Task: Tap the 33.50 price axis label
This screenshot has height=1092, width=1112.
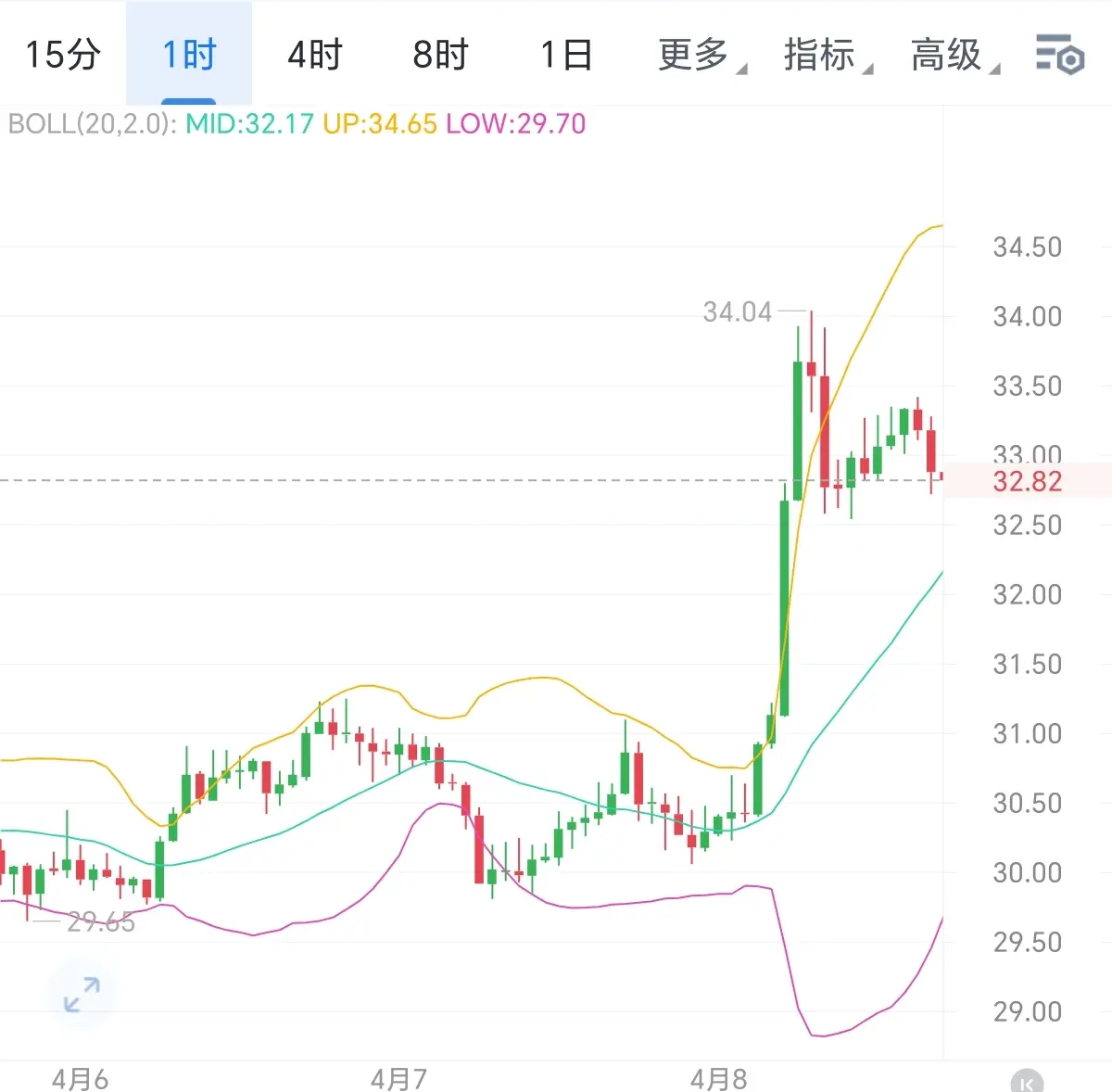Action: coord(1027,387)
